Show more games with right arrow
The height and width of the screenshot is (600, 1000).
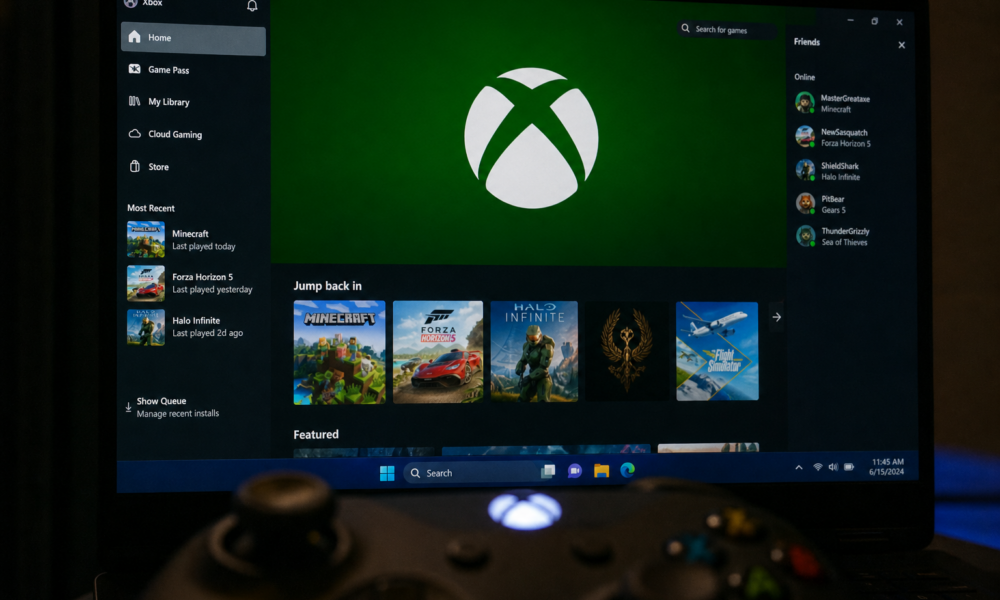[x=776, y=317]
